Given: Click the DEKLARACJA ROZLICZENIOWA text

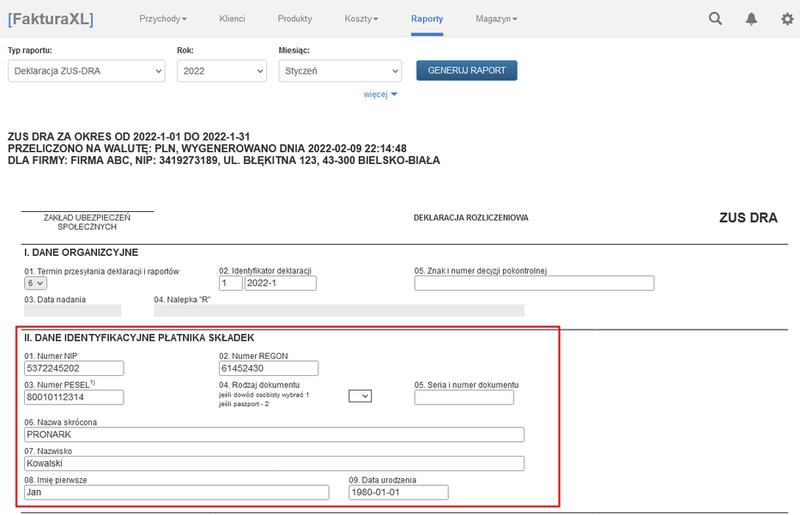Looking at the screenshot, I should (471, 218).
